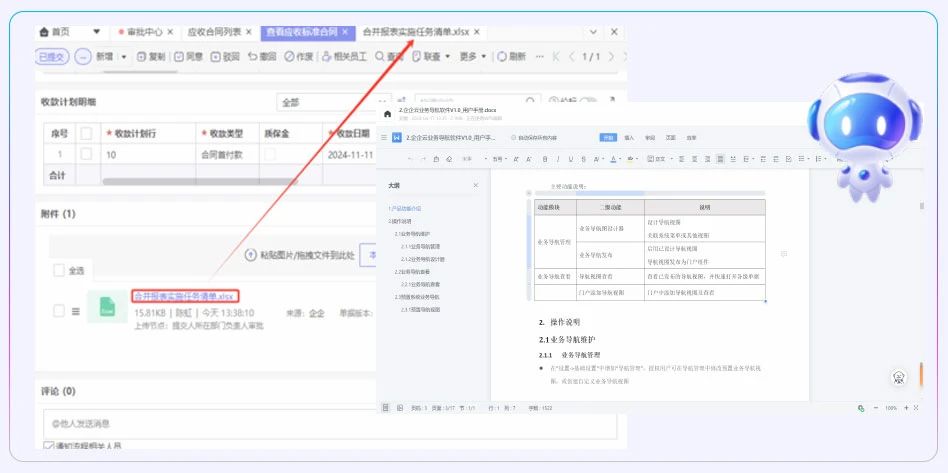This screenshot has height=473, width=948.
Task: Click the 刷新 refresh icon
Action: [510, 57]
